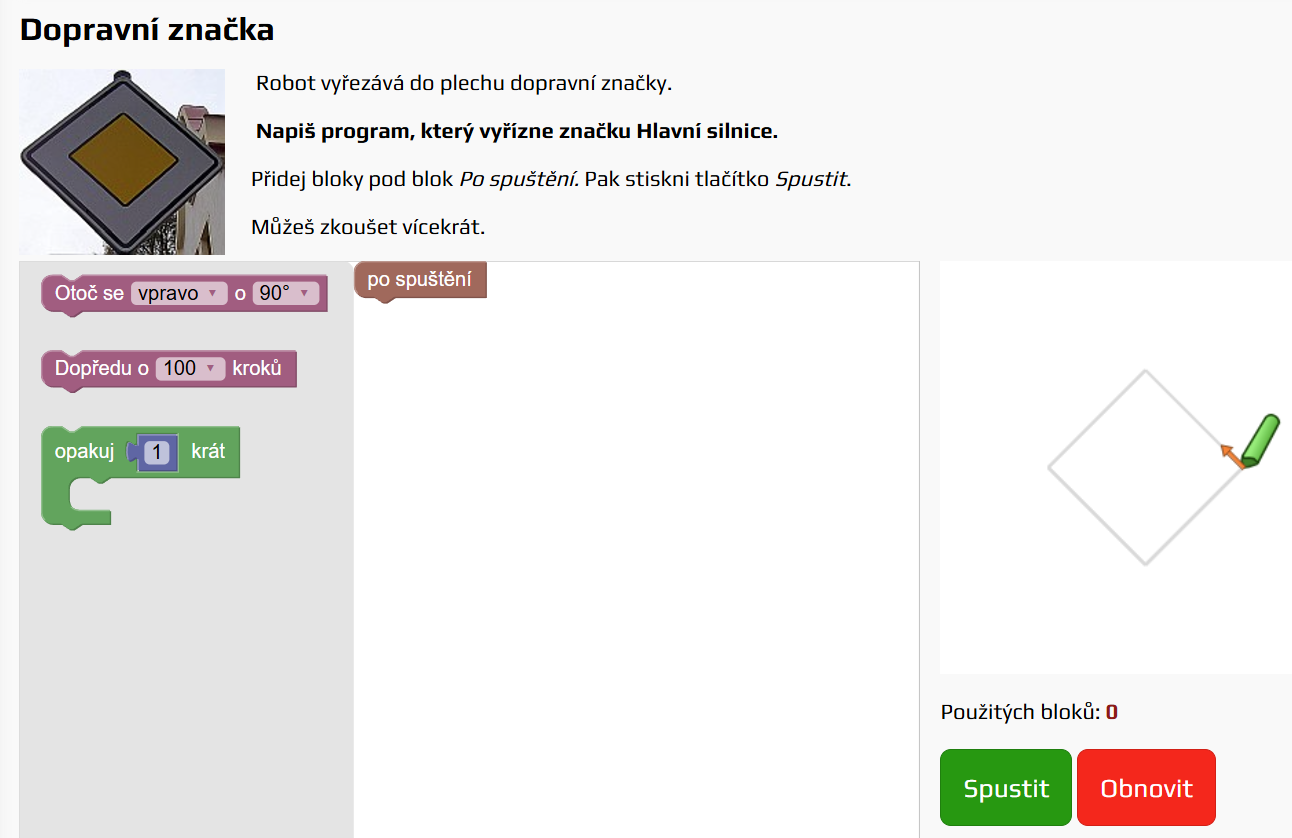Viewport: 1292px width, 838px height.
Task: Select the 'po spuštění' start block
Action: pyautogui.click(x=420, y=280)
